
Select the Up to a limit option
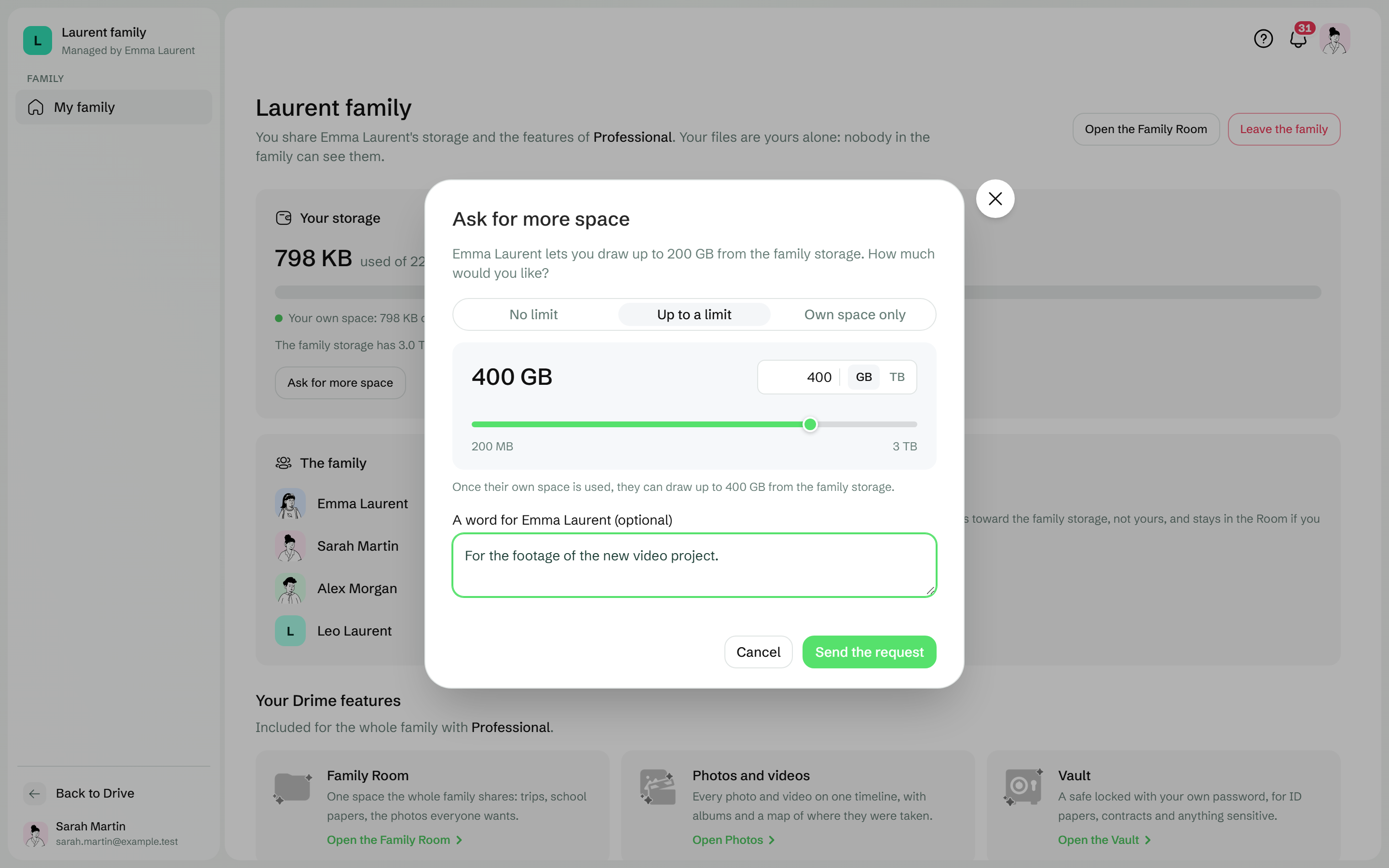point(694,314)
